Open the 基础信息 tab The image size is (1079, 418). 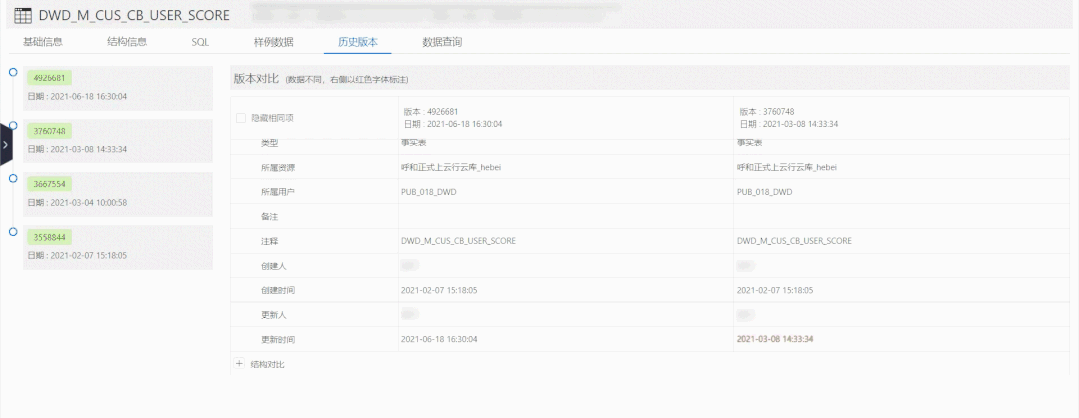pos(43,42)
